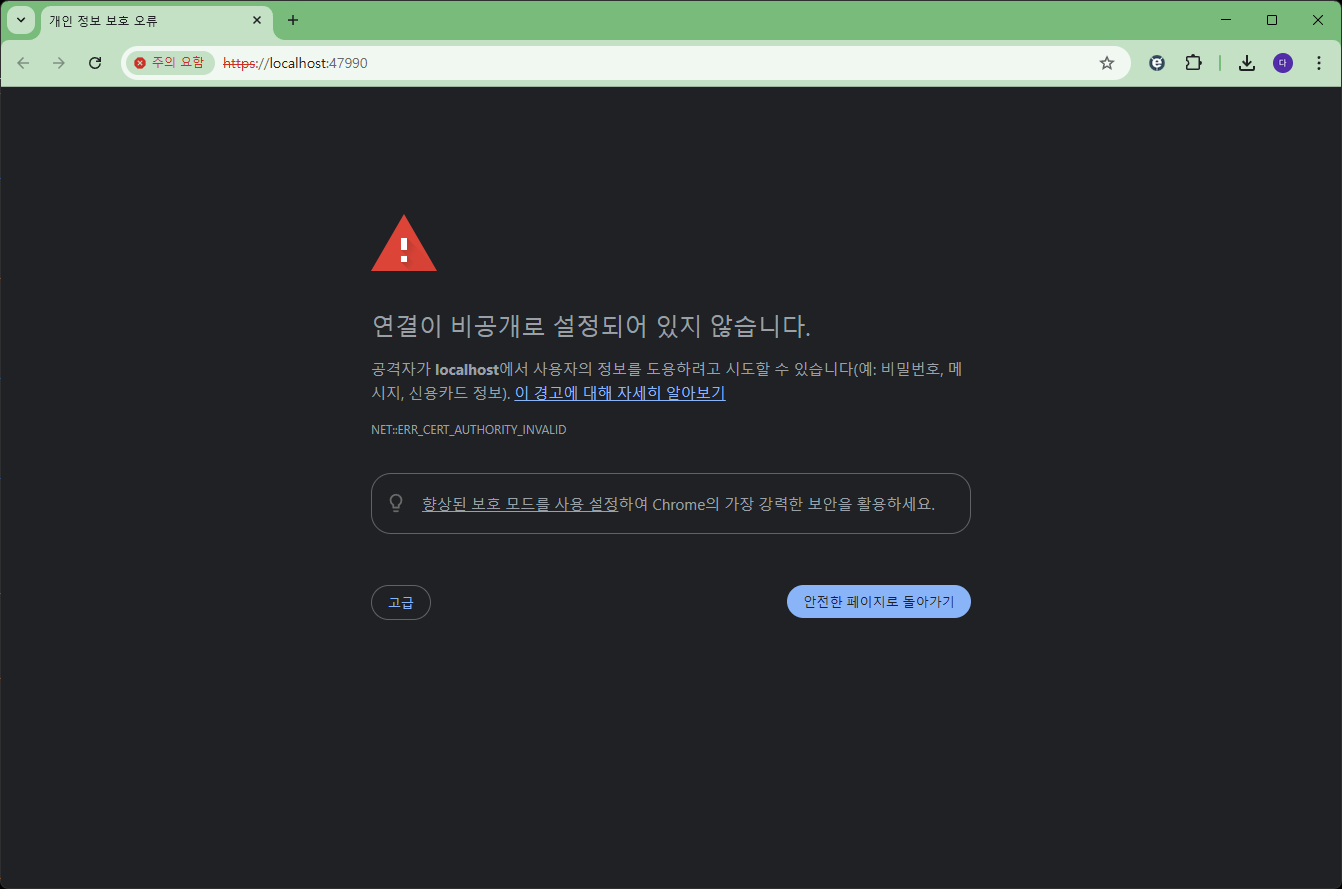The width and height of the screenshot is (1342, 889).
Task: Maximize the Chrome window
Action: pos(1272,20)
